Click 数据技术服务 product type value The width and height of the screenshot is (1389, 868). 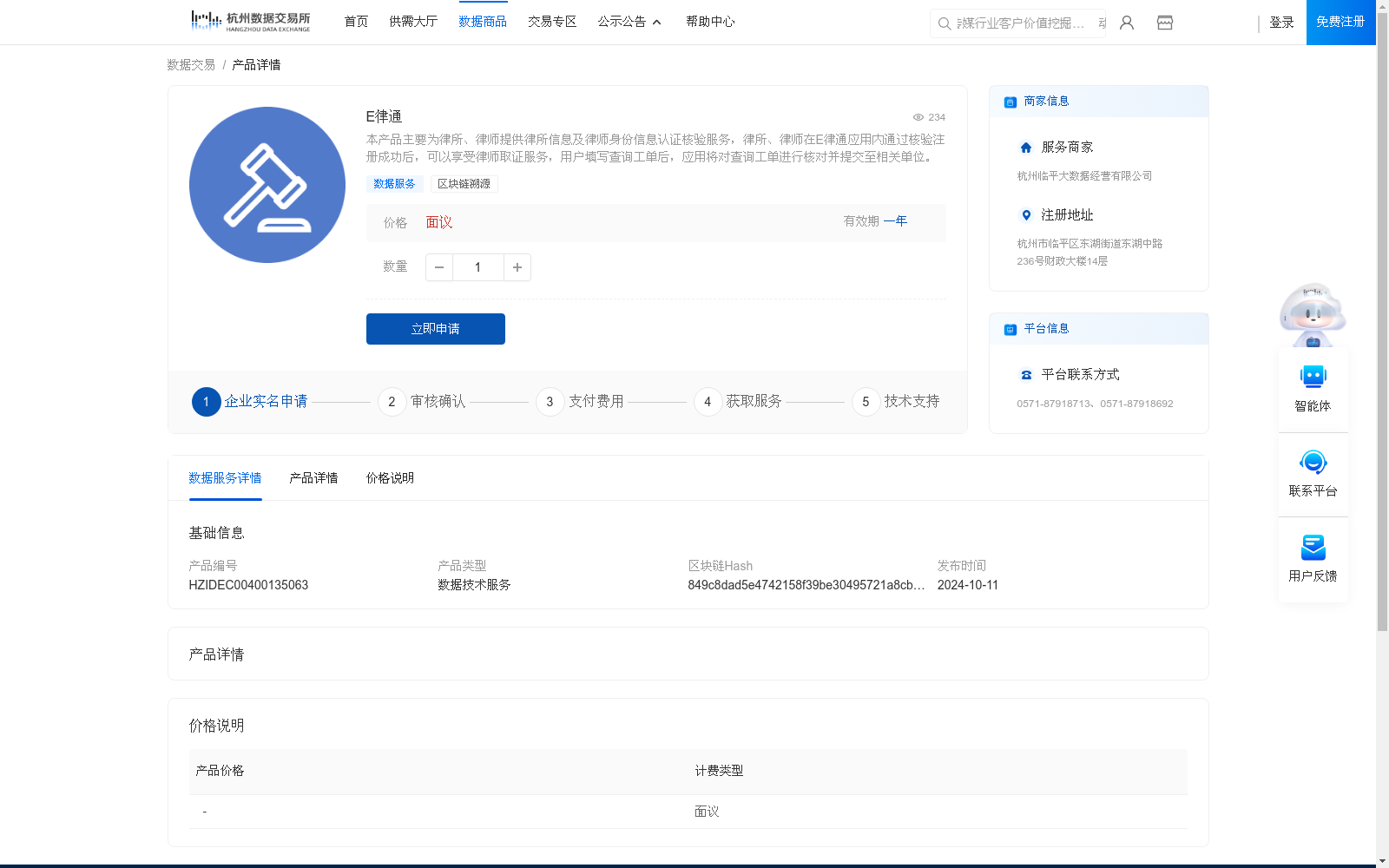474,585
